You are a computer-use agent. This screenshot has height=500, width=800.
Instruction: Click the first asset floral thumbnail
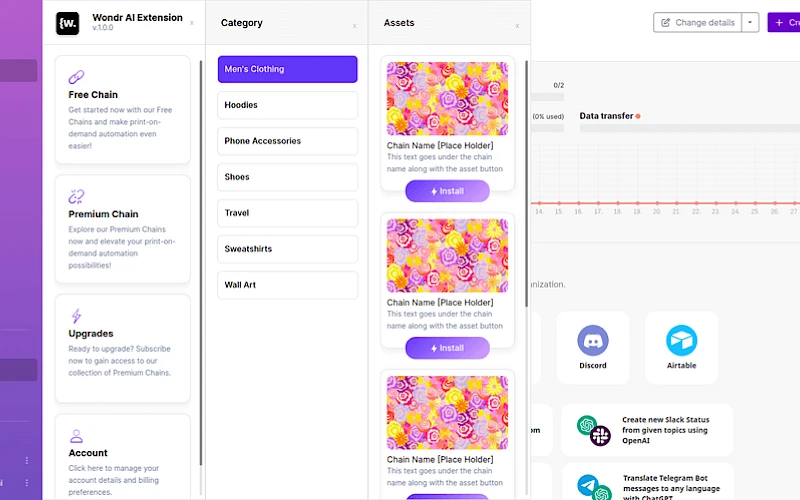447,98
